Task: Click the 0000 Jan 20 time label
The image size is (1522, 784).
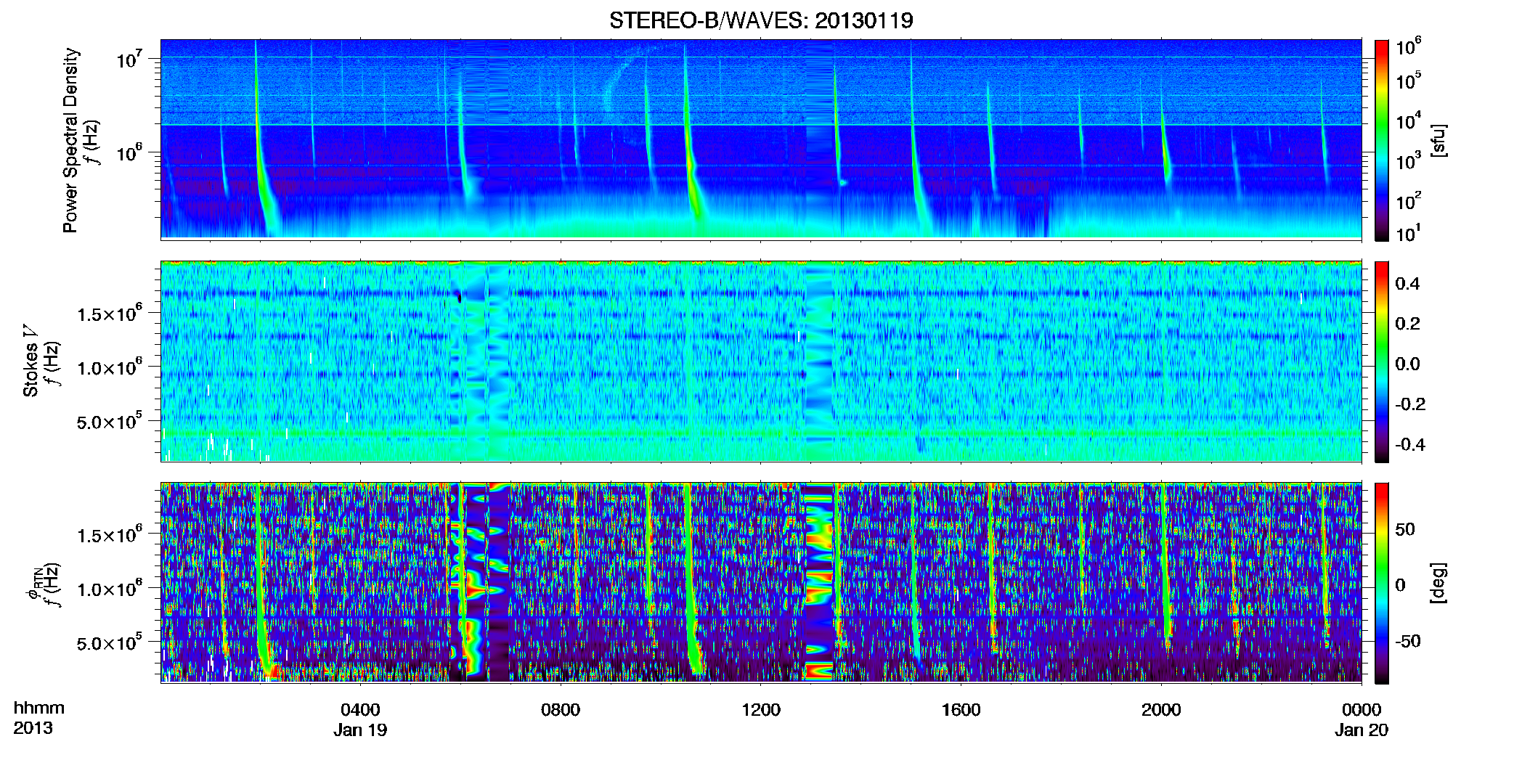Action: click(x=1362, y=719)
